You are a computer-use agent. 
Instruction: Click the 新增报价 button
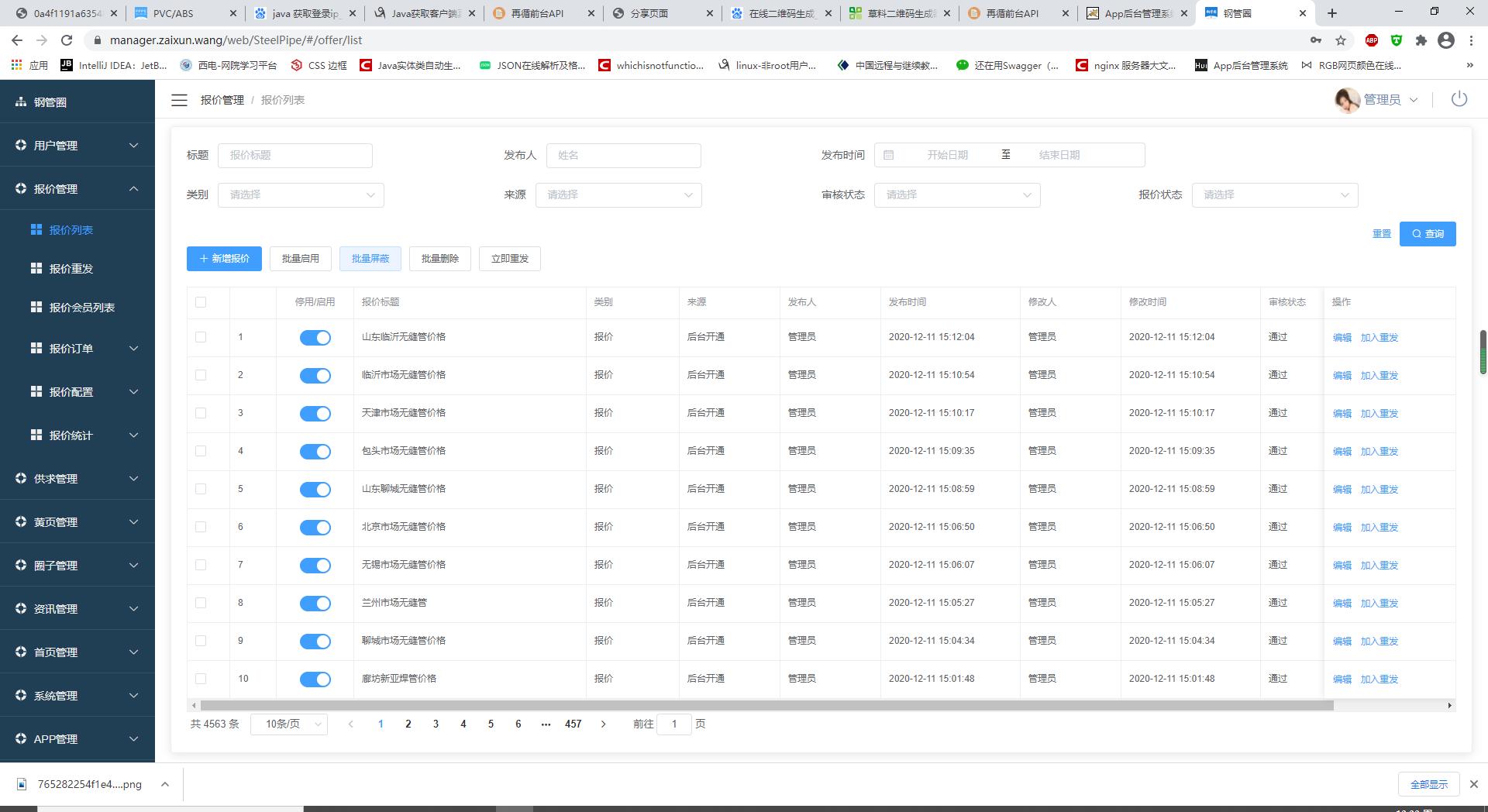pyautogui.click(x=224, y=259)
